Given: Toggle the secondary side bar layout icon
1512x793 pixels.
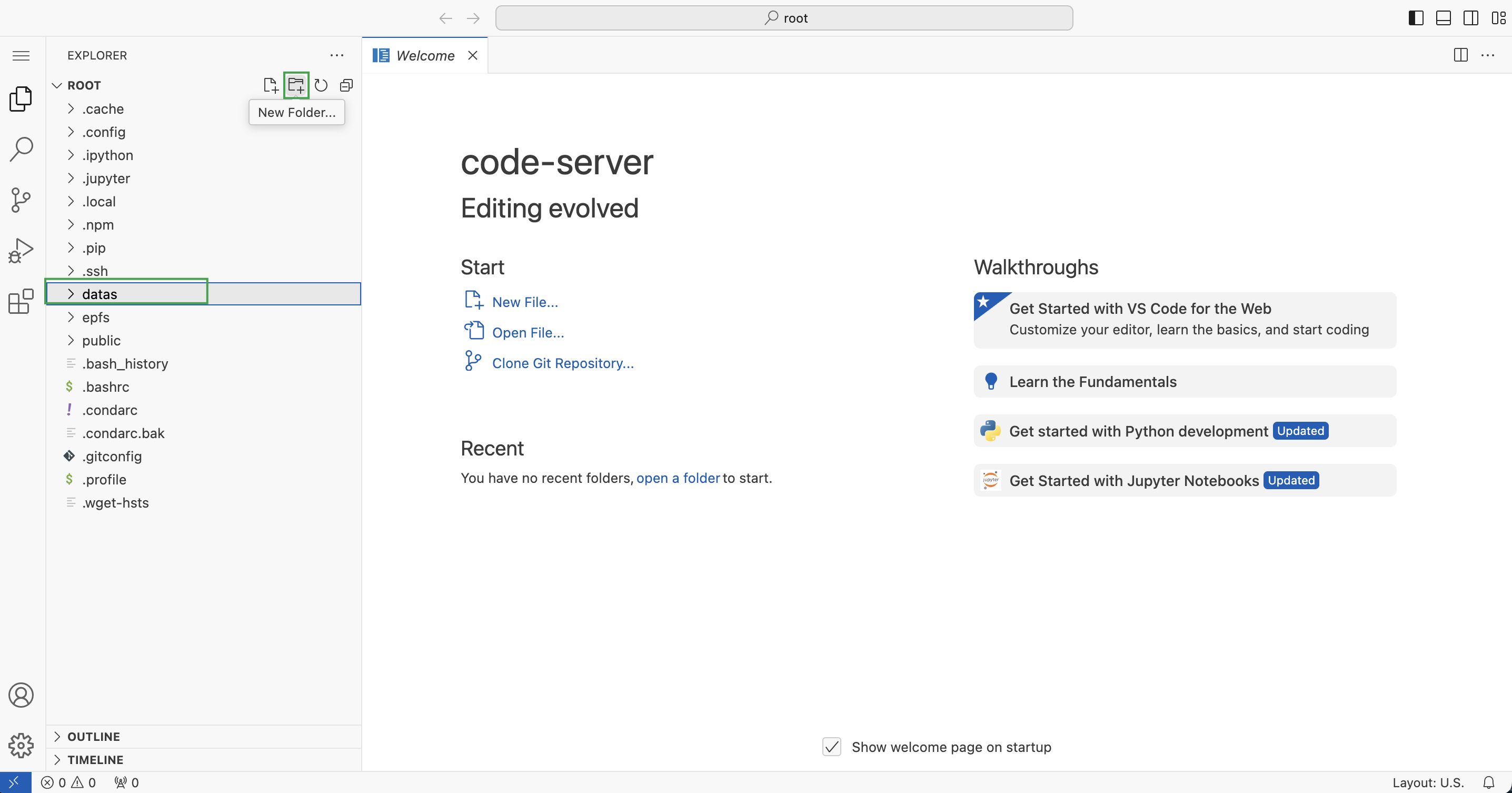Looking at the screenshot, I should pos(1471,18).
